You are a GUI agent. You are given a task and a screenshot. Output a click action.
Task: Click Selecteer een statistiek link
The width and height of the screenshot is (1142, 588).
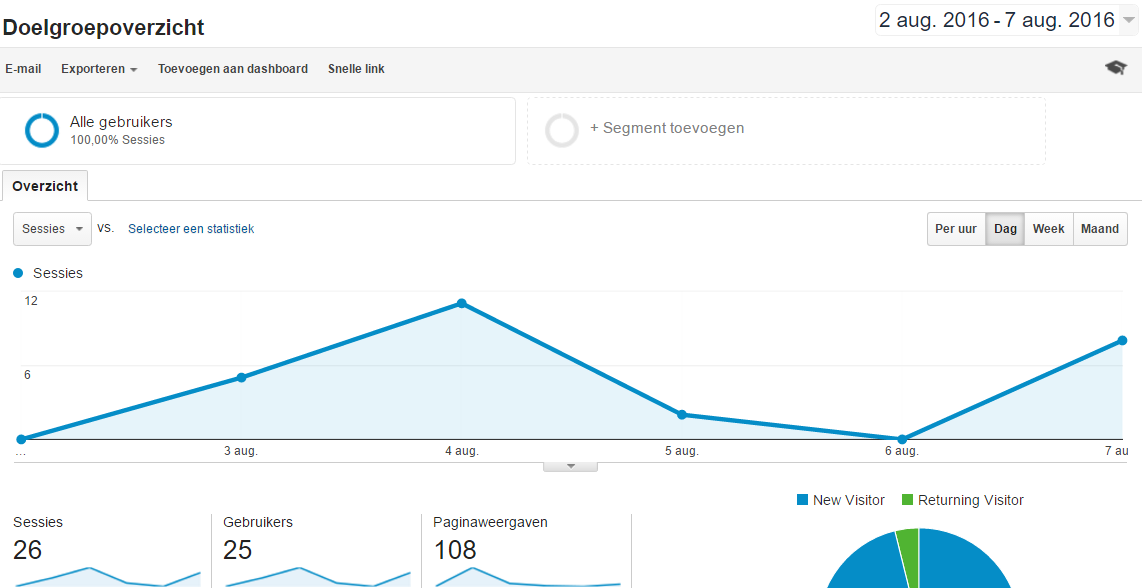click(x=191, y=229)
